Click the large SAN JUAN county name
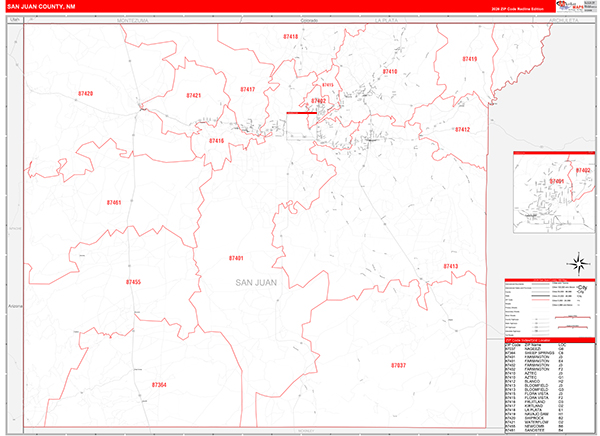This screenshot has width=600, height=436. click(256, 283)
